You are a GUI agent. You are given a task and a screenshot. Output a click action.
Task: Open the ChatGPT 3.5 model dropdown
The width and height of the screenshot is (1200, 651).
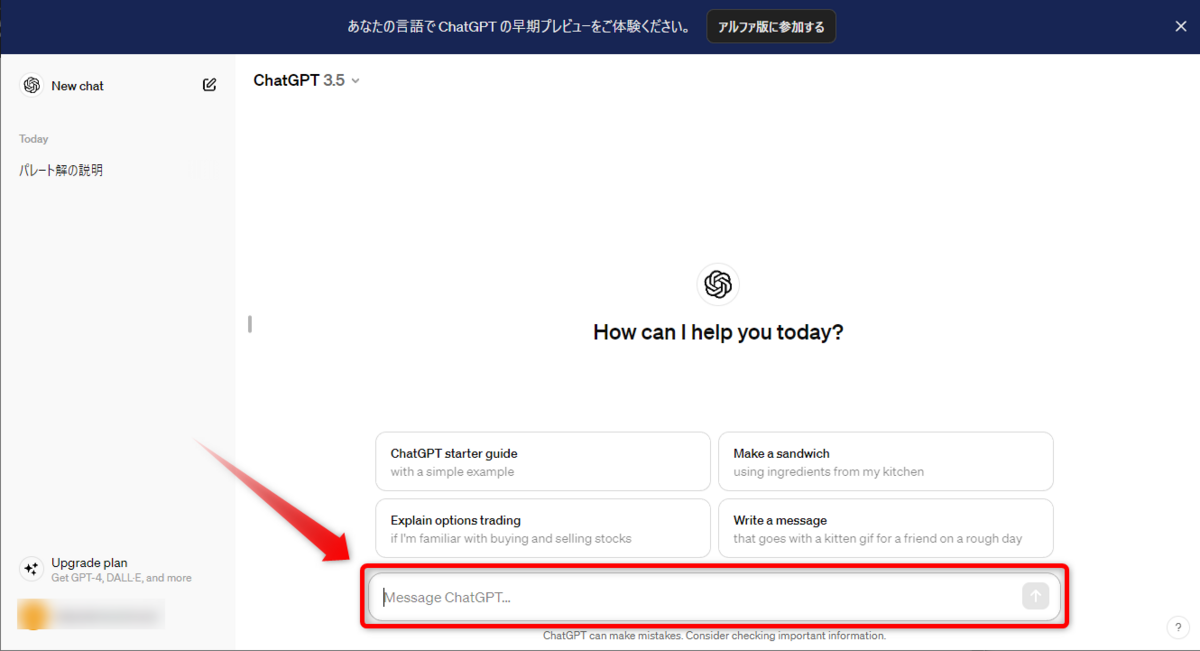tap(306, 80)
